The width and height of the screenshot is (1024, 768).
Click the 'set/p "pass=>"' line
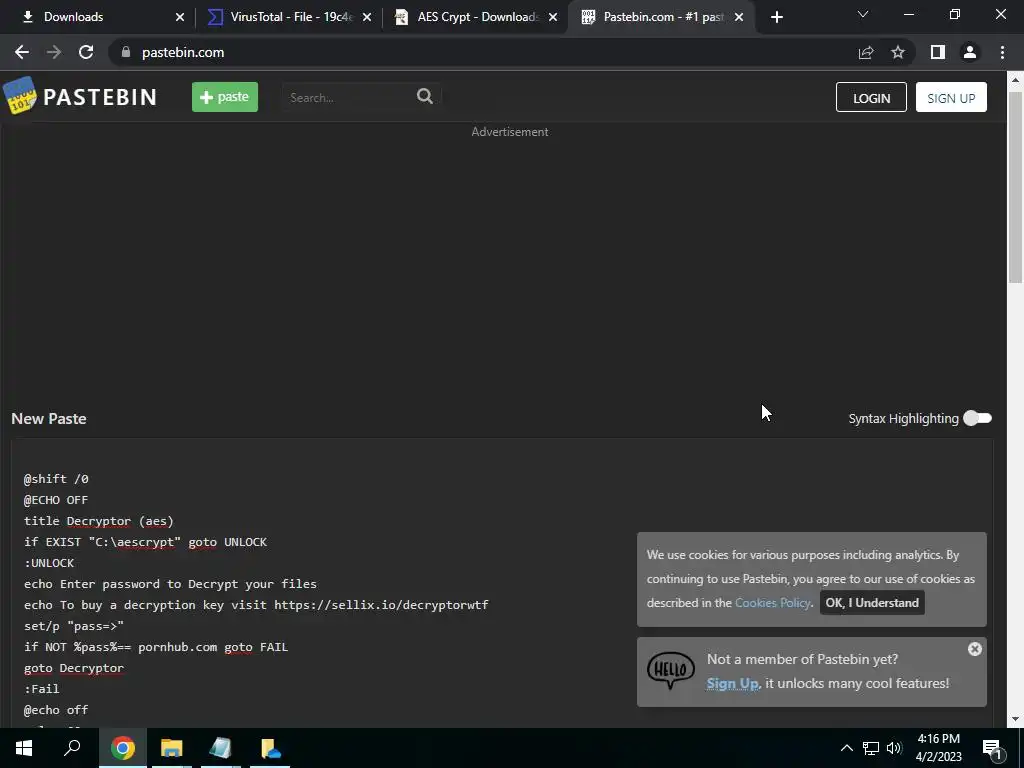point(74,626)
